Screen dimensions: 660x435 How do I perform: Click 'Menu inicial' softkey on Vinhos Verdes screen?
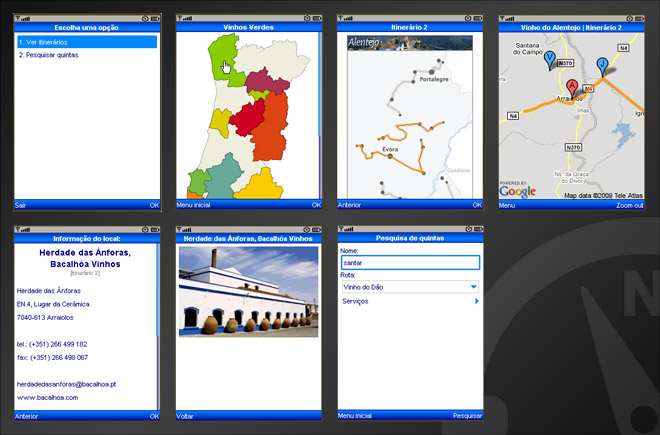[x=193, y=205]
